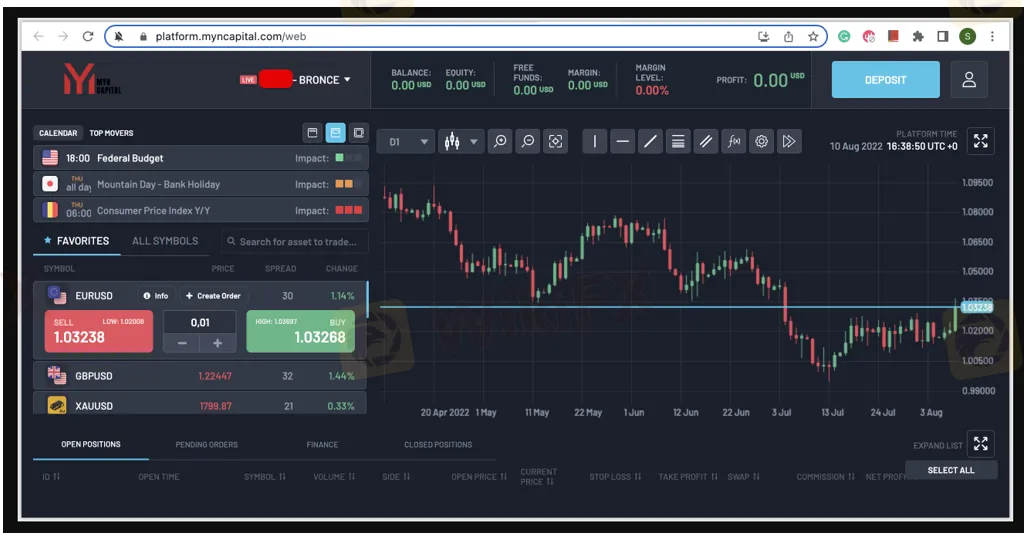Open the candlestick chart type dropdown

coord(460,141)
